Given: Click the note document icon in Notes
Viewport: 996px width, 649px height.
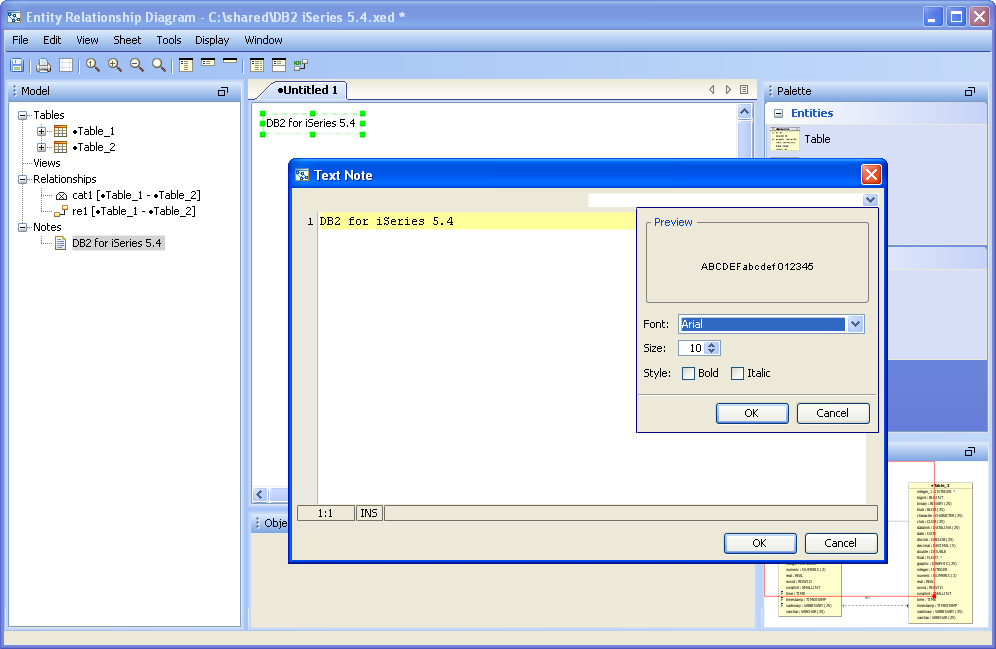Looking at the screenshot, I should point(60,243).
